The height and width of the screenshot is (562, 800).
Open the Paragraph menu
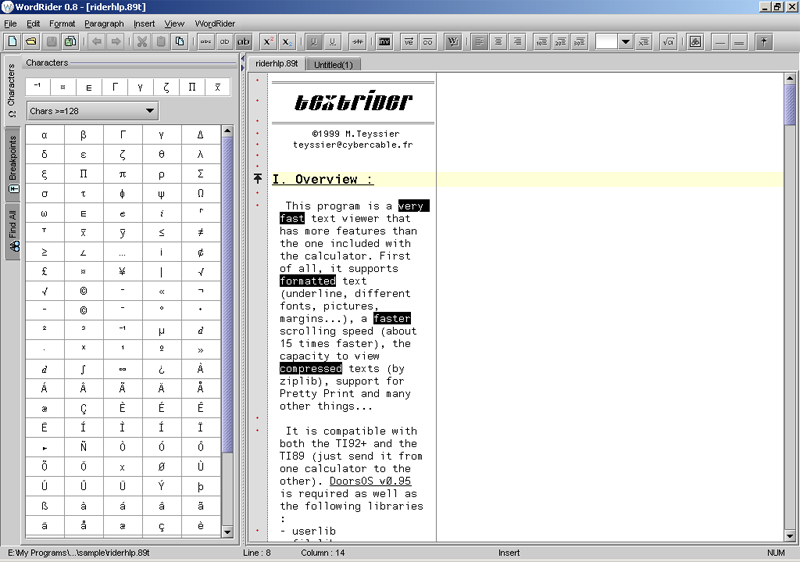pos(104,23)
